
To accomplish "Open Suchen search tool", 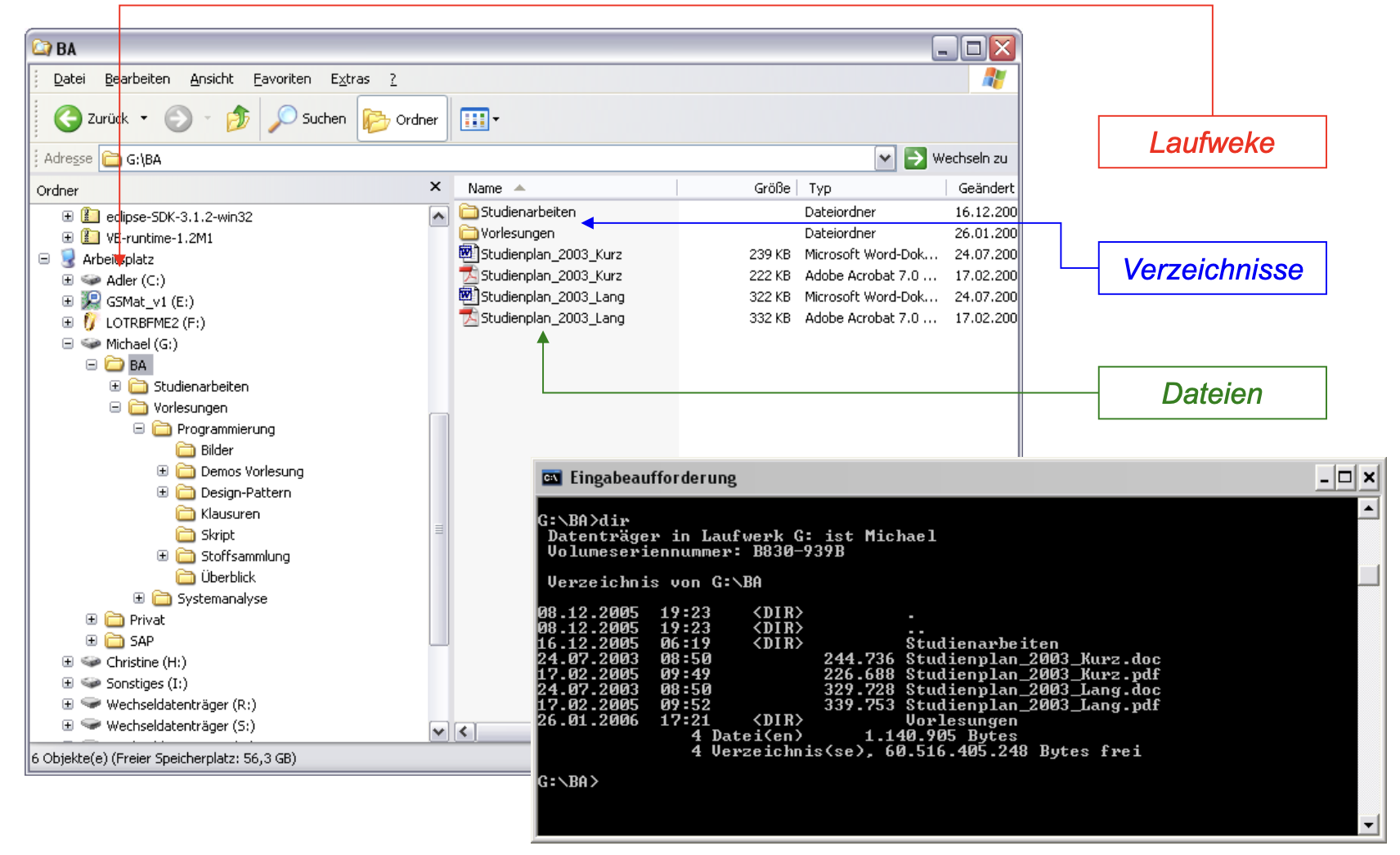I will 307,119.
